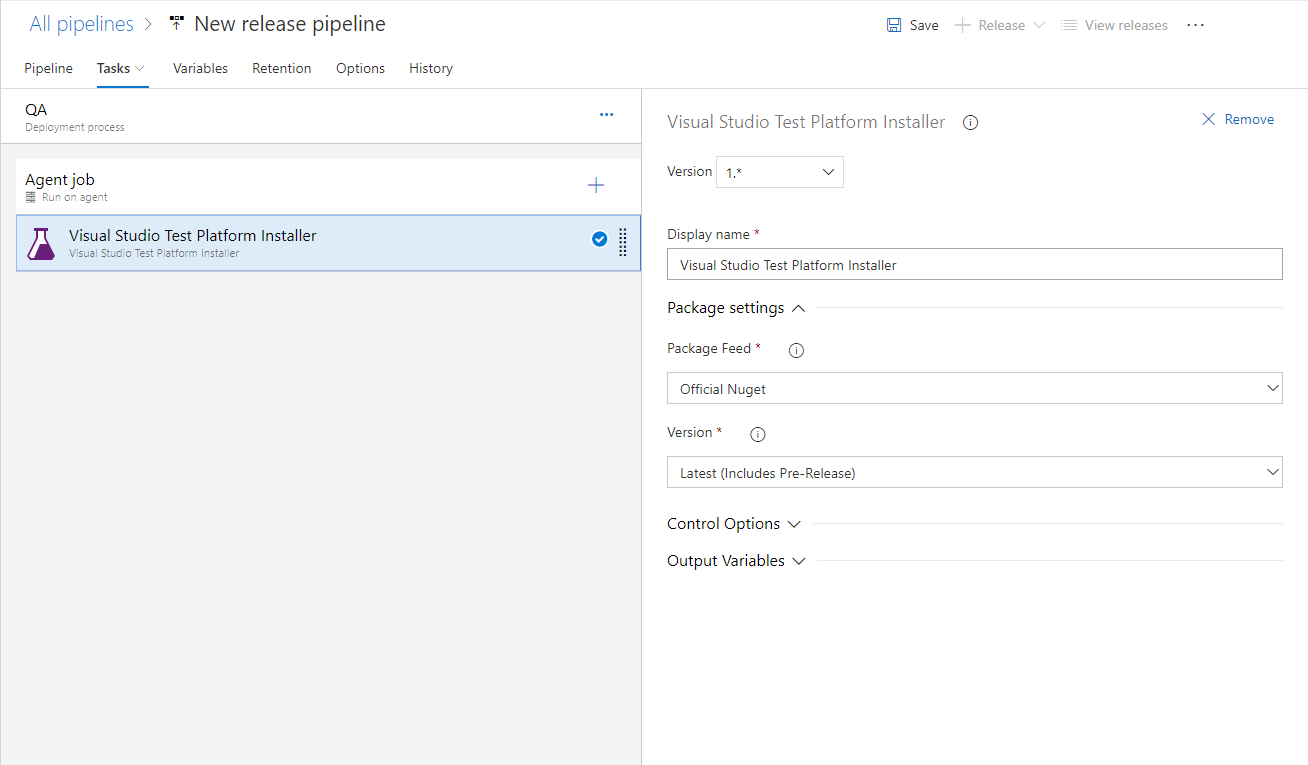Click the Save icon

tap(894, 24)
